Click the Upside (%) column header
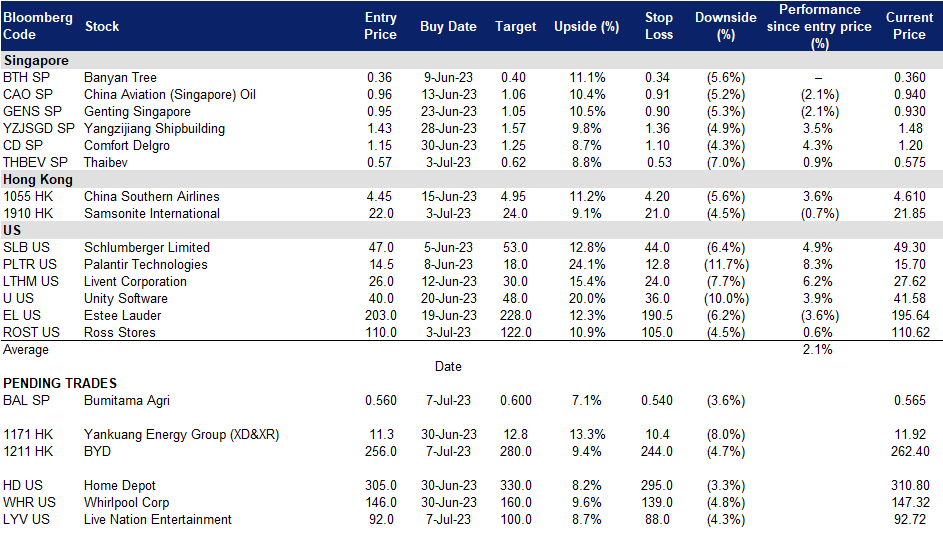This screenshot has width=943, height=545. coord(586,26)
